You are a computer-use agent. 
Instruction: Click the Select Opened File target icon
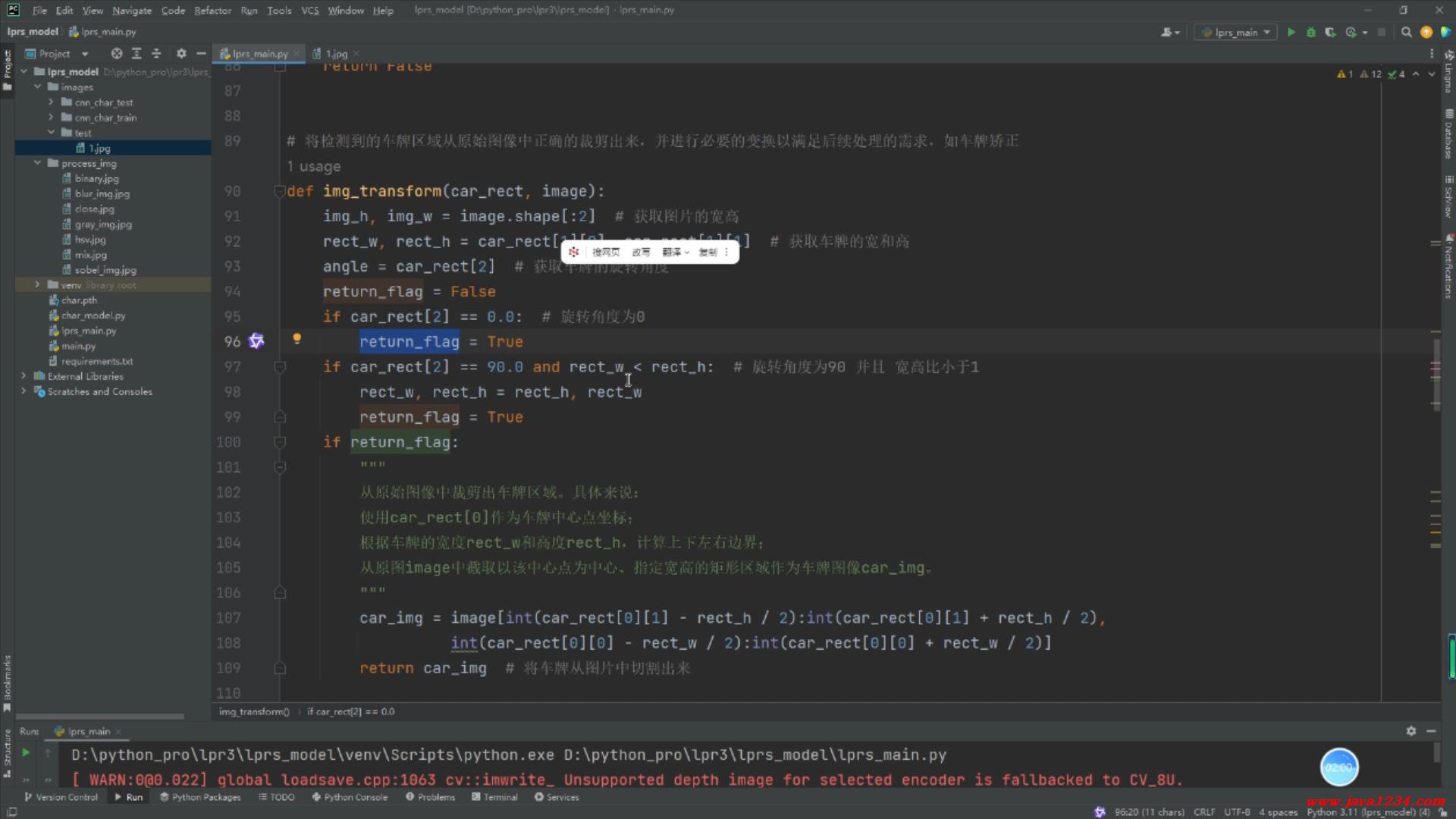pos(116,54)
